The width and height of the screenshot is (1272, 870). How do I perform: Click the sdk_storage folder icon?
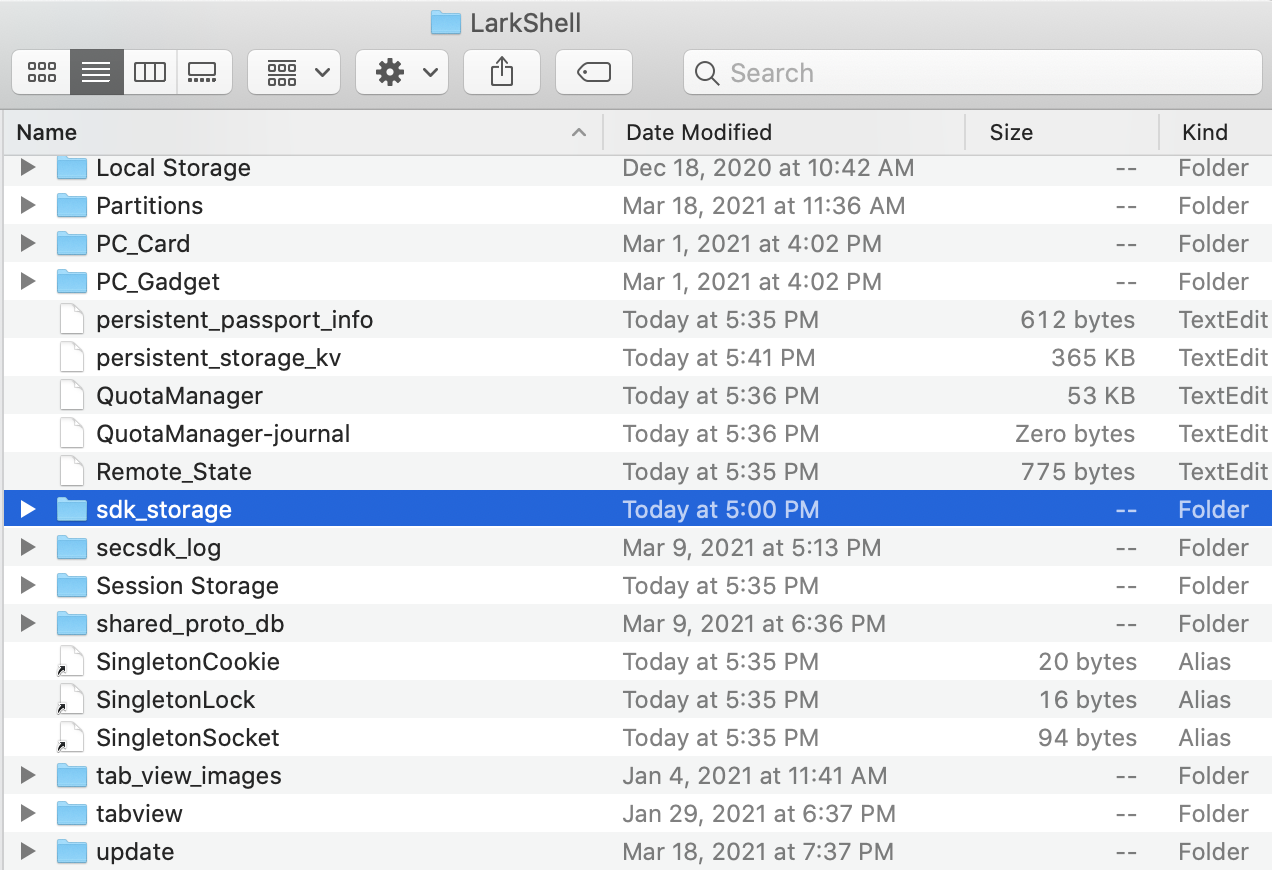pos(71,509)
